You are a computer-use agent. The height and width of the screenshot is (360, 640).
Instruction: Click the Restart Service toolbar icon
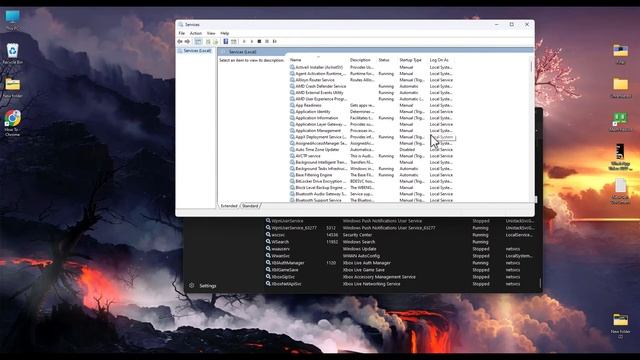click(x=275, y=42)
